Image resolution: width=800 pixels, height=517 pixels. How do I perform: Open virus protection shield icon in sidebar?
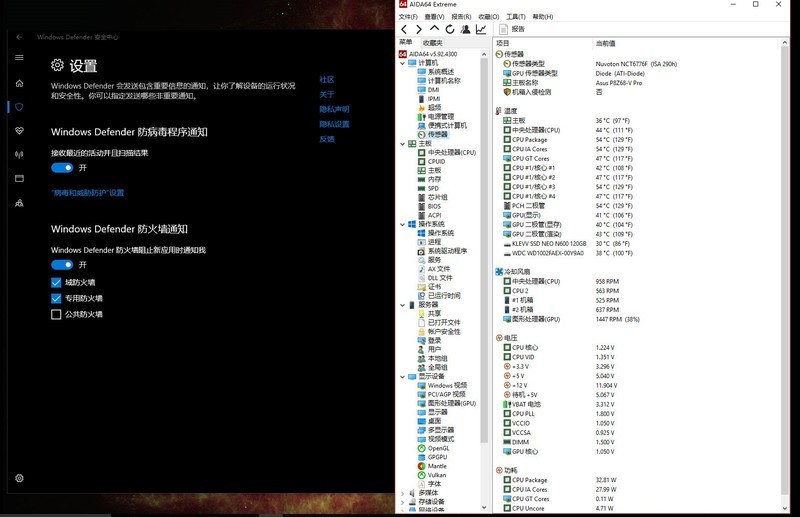19,107
